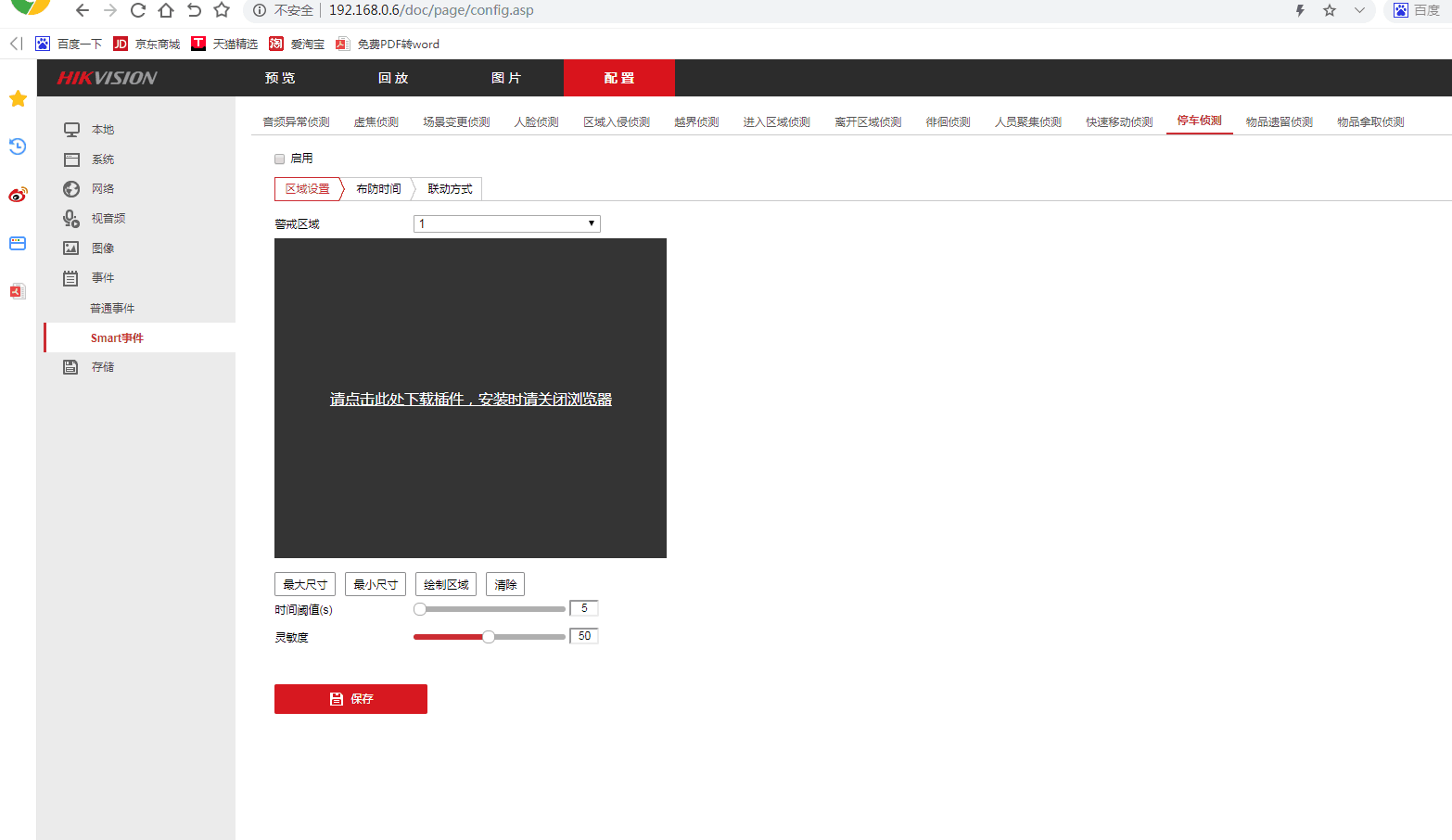
Task: Open the 人脸侦测 tab
Action: click(x=537, y=122)
